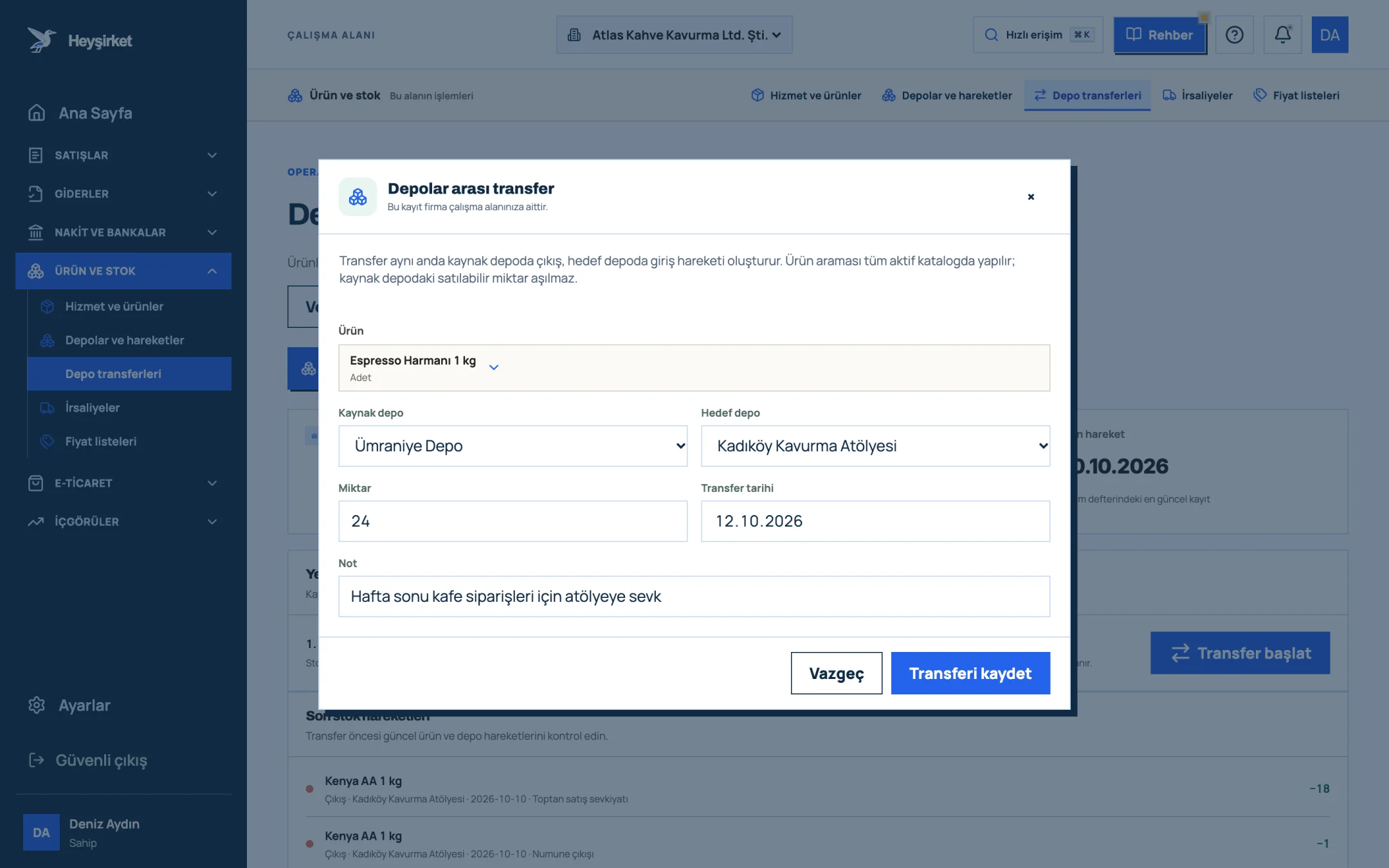Click the Ana Sayfa home icon
Screen dimensions: 1389x868
click(37, 113)
